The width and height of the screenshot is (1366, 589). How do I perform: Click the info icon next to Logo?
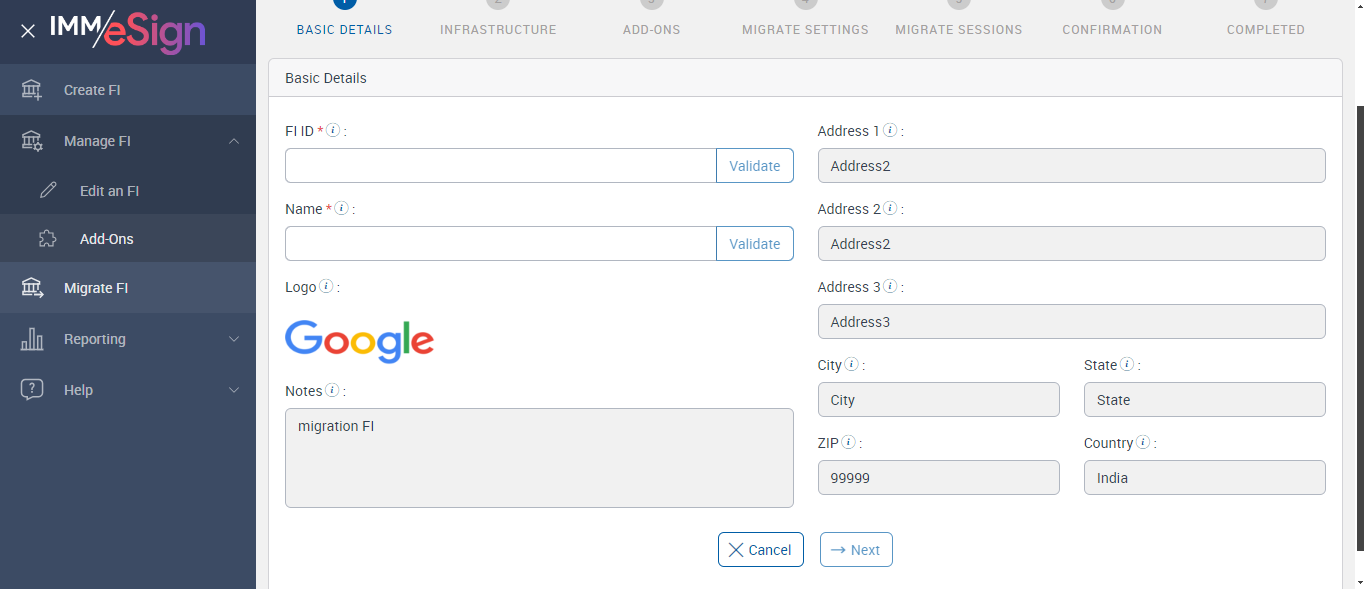pos(326,287)
